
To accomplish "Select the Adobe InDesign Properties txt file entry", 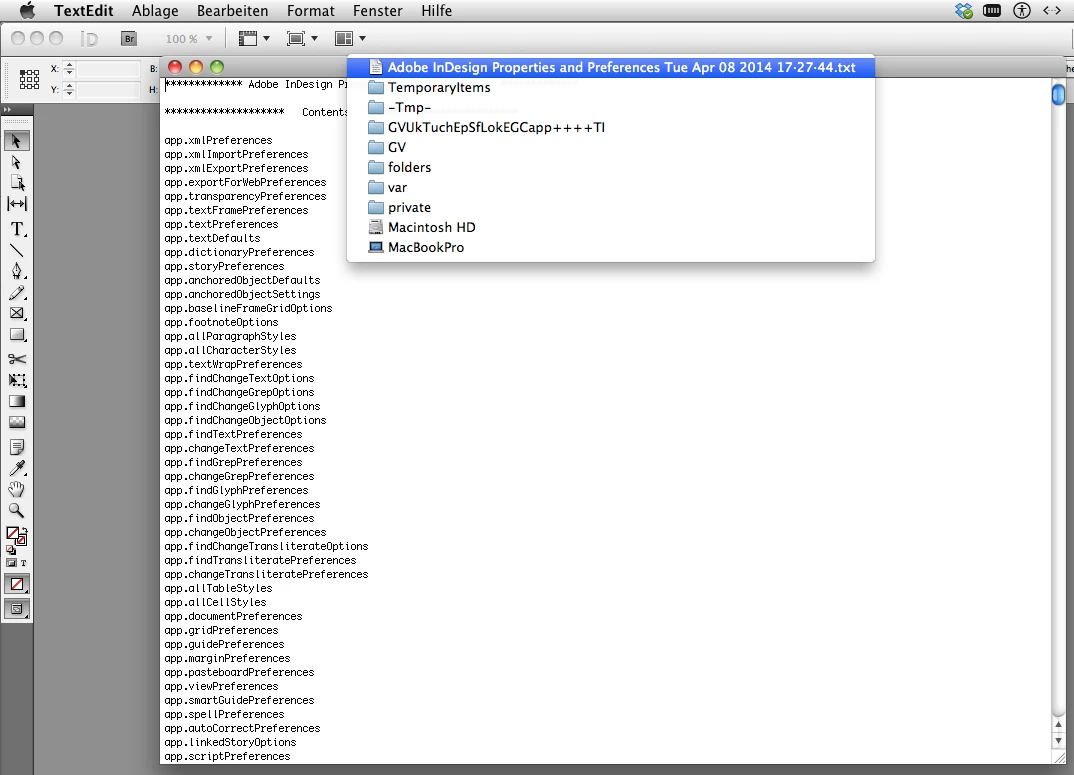I will pyautogui.click(x=610, y=67).
